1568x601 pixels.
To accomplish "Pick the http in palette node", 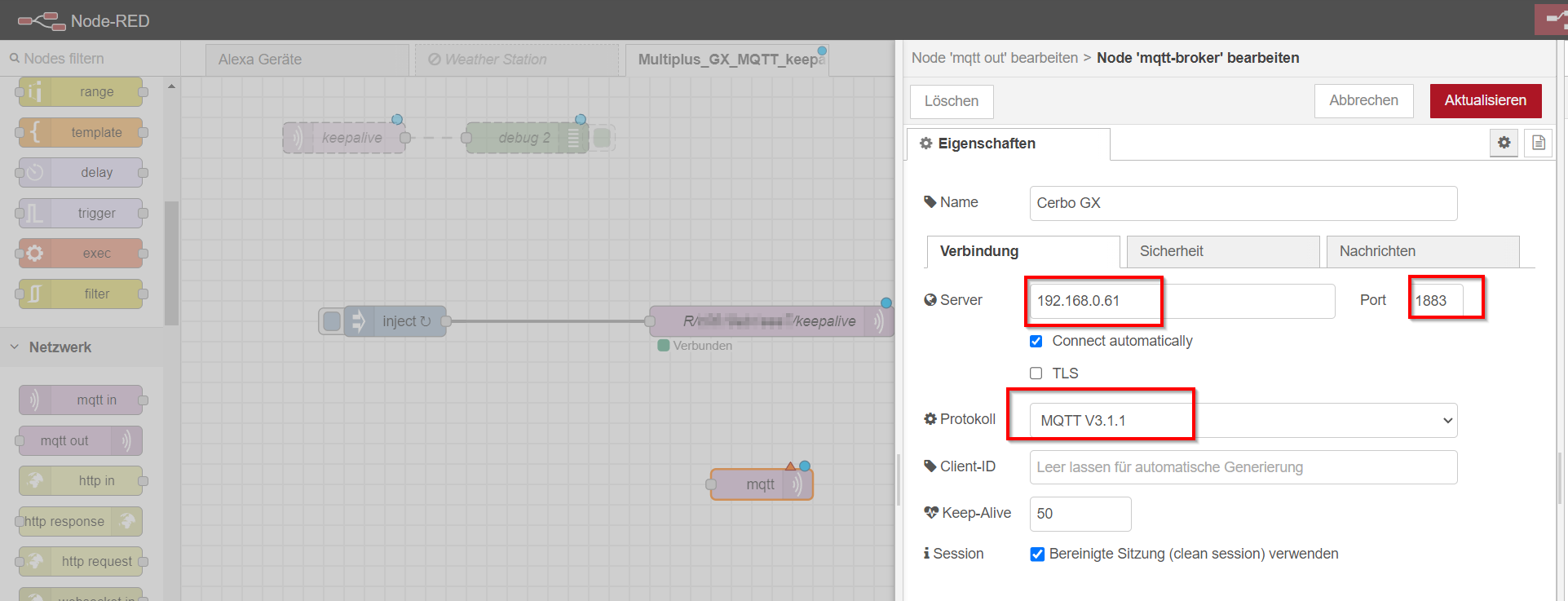I will coord(80,481).
